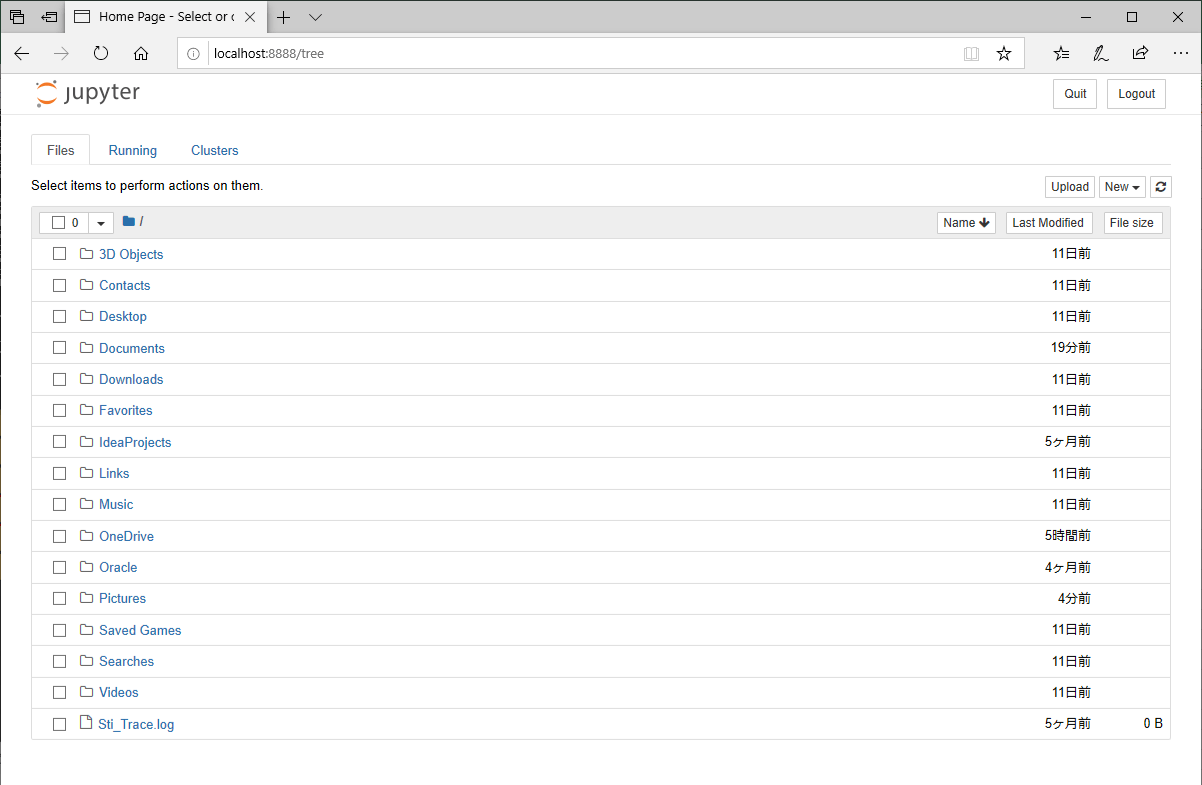This screenshot has width=1202, height=785.
Task: Open browser settings ellipsis menu
Action: [x=1180, y=54]
